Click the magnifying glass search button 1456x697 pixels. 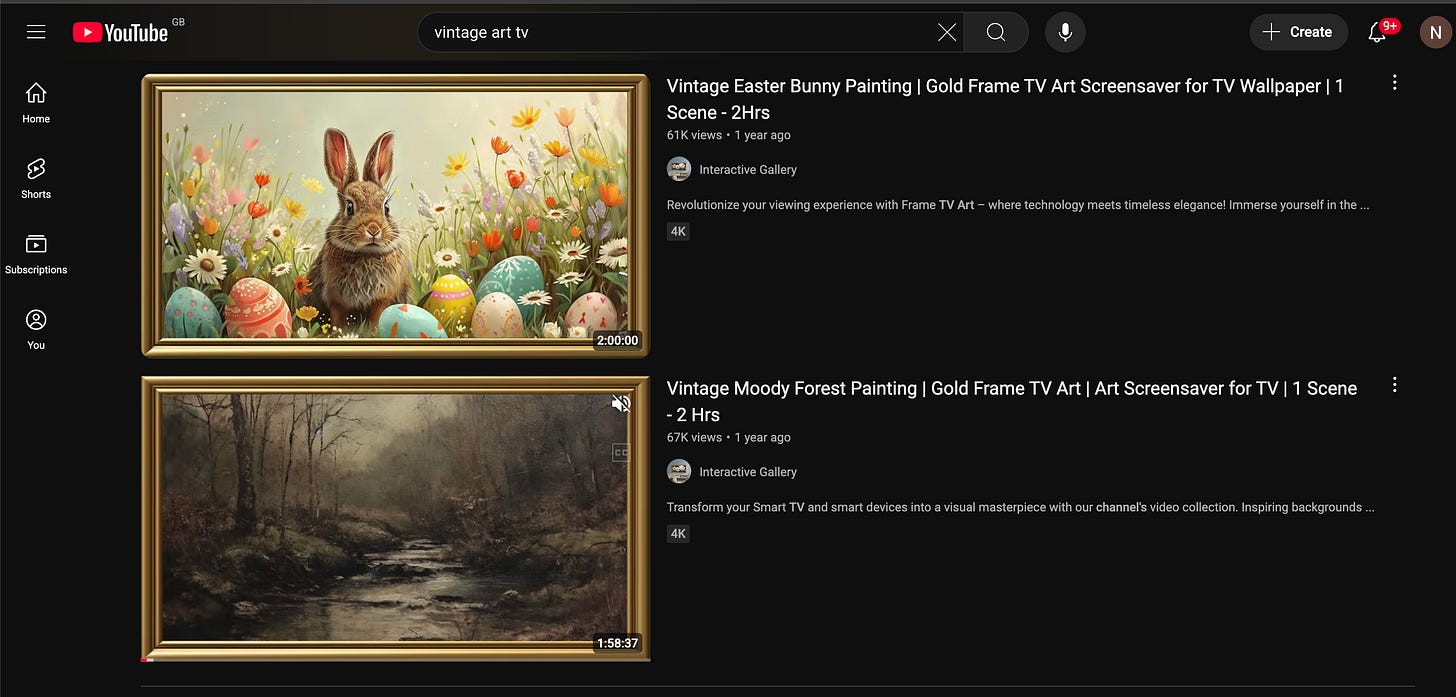[x=996, y=32]
